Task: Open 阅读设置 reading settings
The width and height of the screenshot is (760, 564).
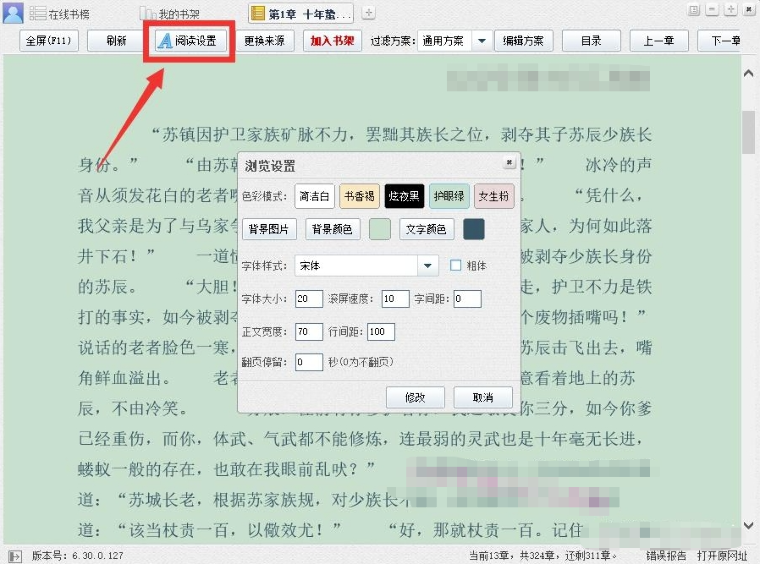Action: point(189,41)
